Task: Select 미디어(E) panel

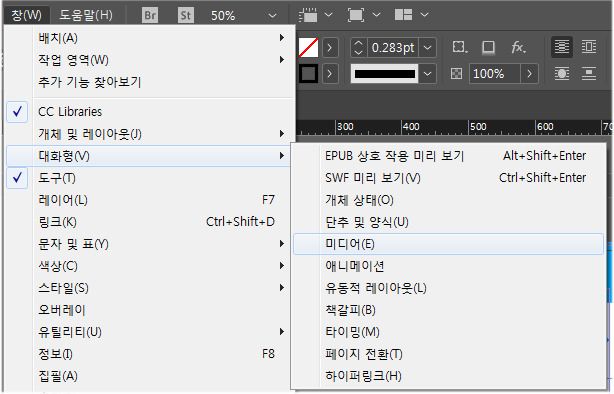Action: (x=449, y=244)
